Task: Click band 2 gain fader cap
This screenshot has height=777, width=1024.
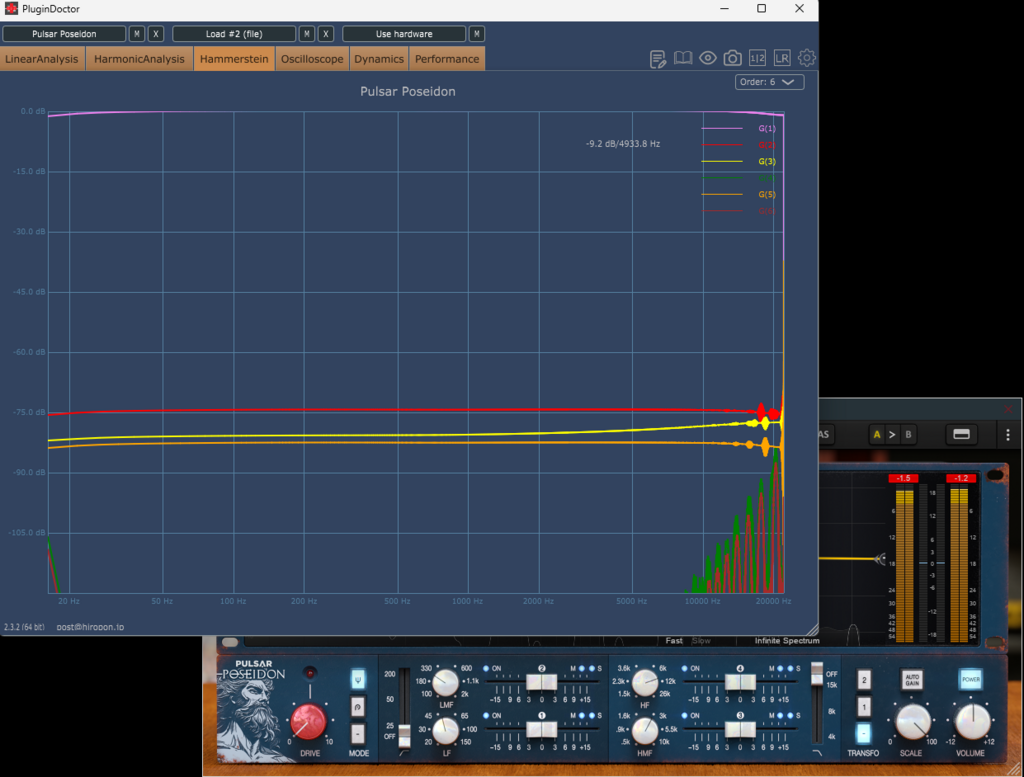Action: 541,682
